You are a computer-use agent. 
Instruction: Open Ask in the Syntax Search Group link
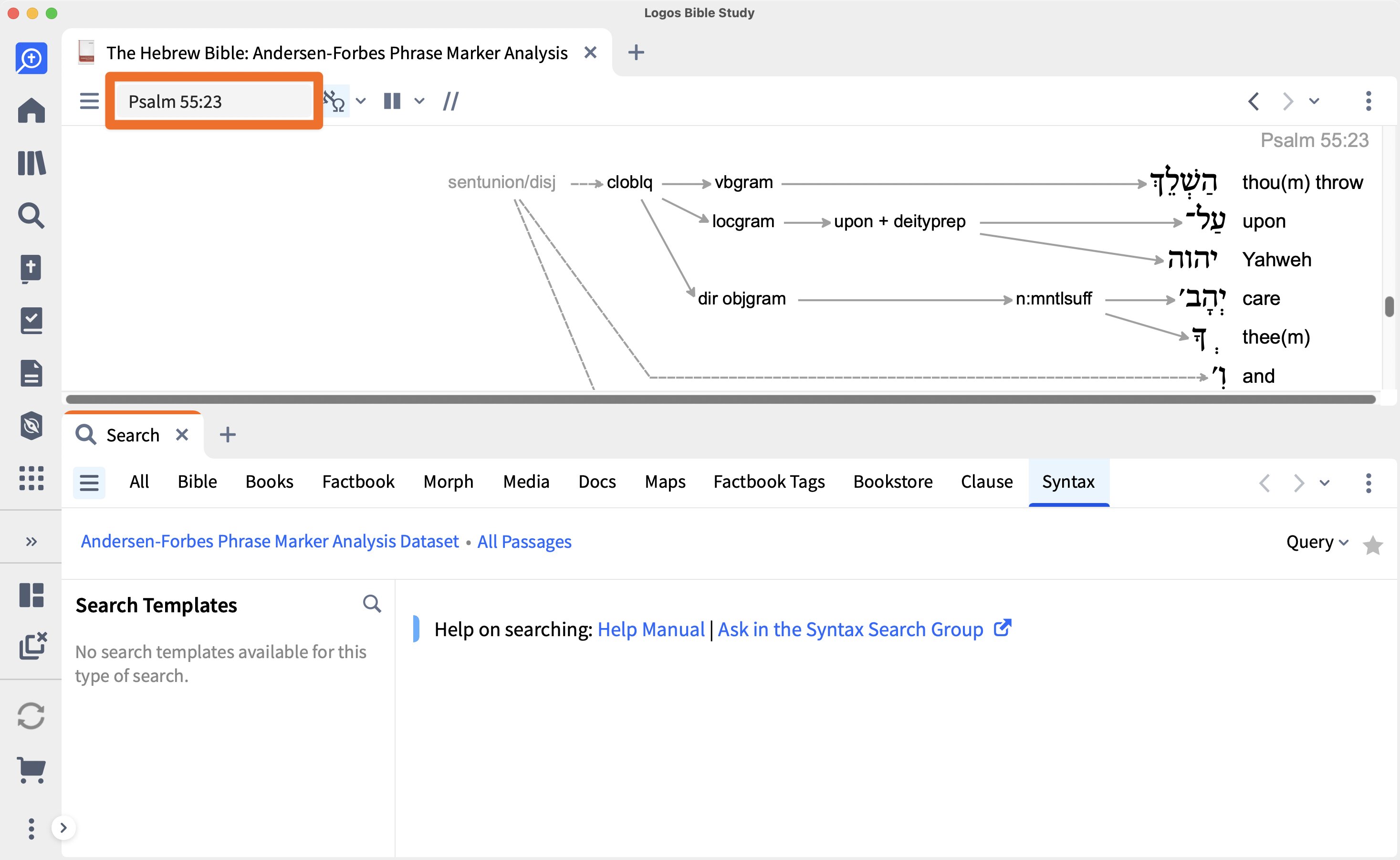[850, 629]
